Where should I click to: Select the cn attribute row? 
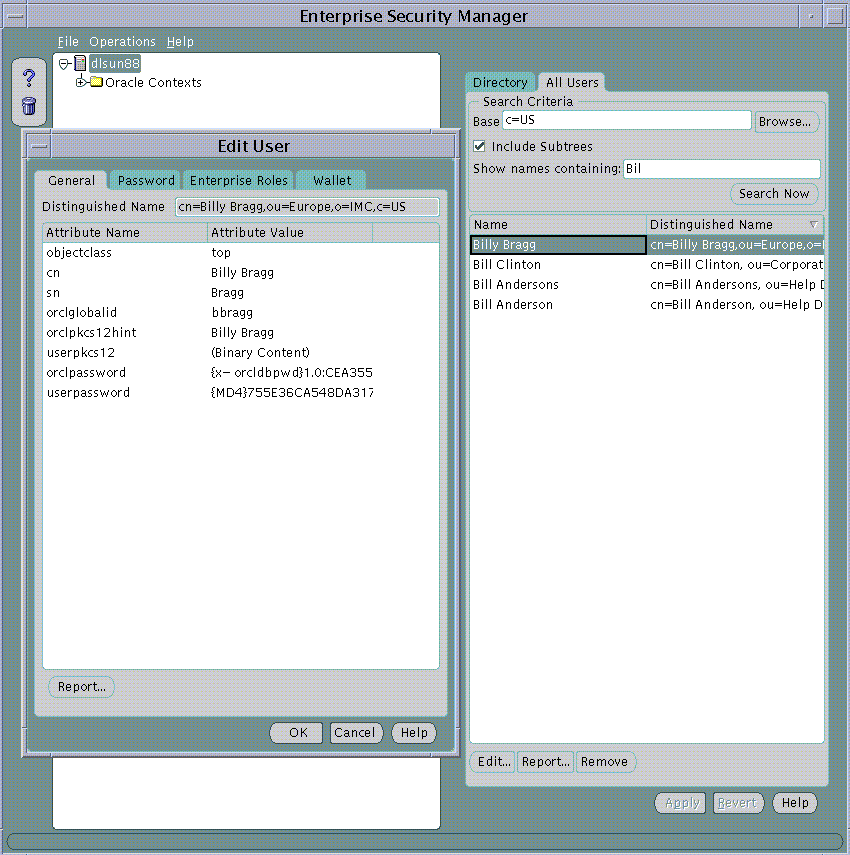(240, 273)
